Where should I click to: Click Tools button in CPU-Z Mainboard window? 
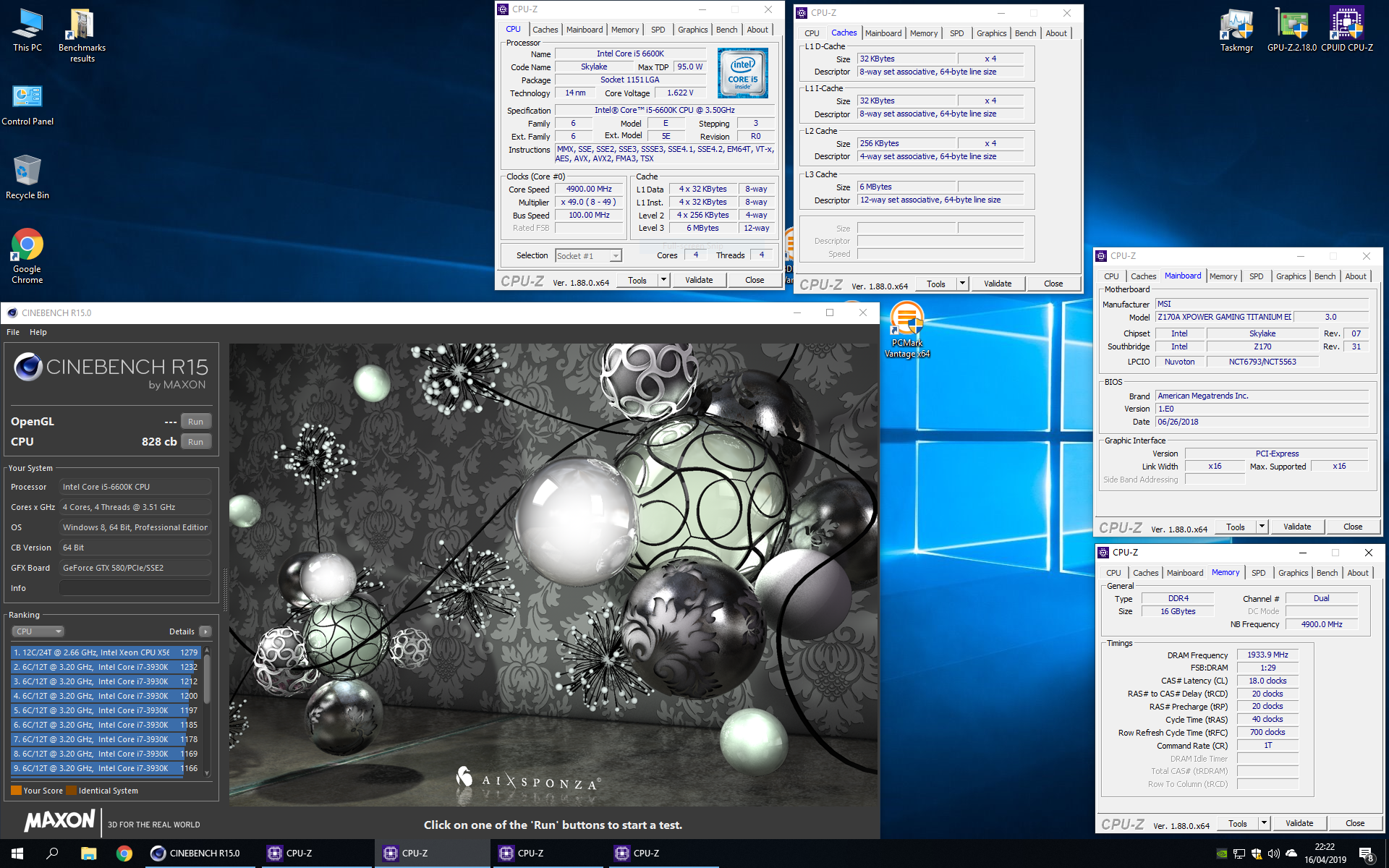click(1236, 527)
